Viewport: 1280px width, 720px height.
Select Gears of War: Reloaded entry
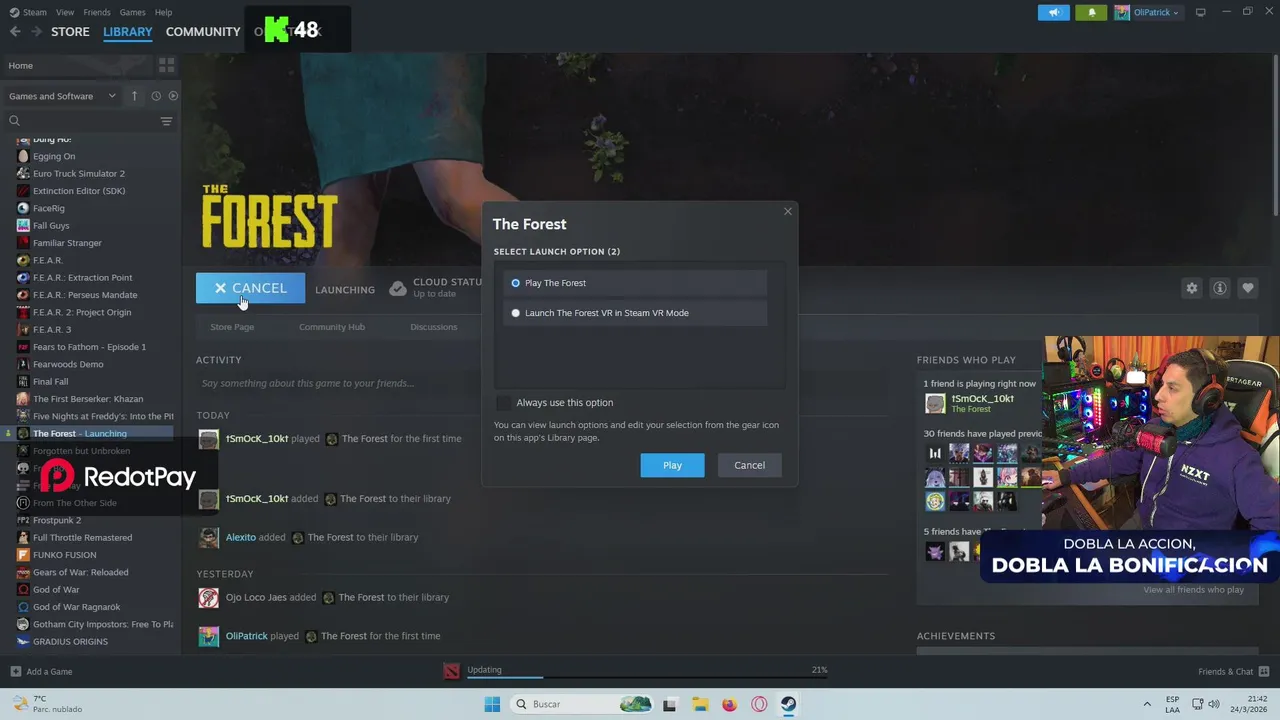pos(81,572)
